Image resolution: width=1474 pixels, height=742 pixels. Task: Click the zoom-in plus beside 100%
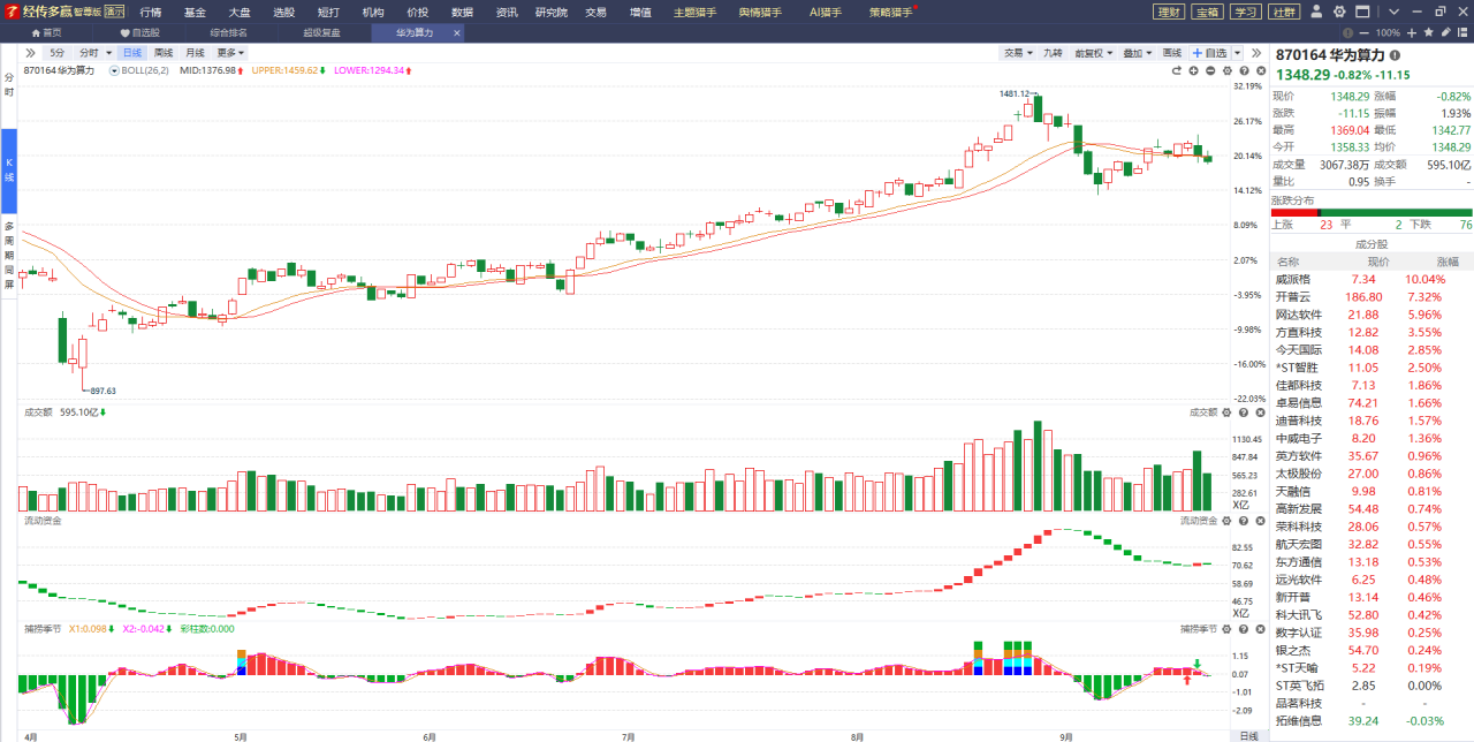point(1412,33)
